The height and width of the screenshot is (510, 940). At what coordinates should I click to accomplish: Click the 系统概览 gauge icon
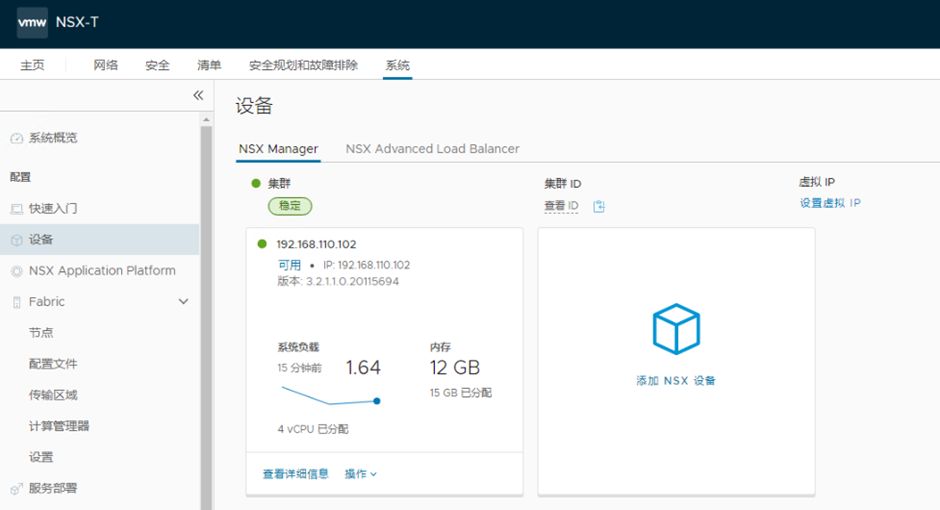pos(17,138)
